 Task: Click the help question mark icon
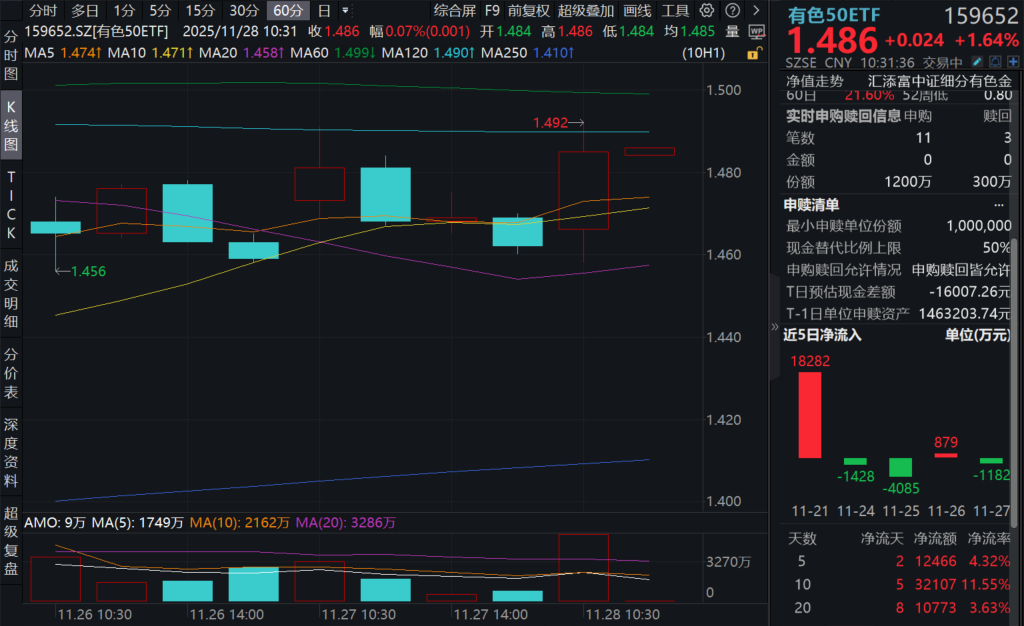click(730, 11)
